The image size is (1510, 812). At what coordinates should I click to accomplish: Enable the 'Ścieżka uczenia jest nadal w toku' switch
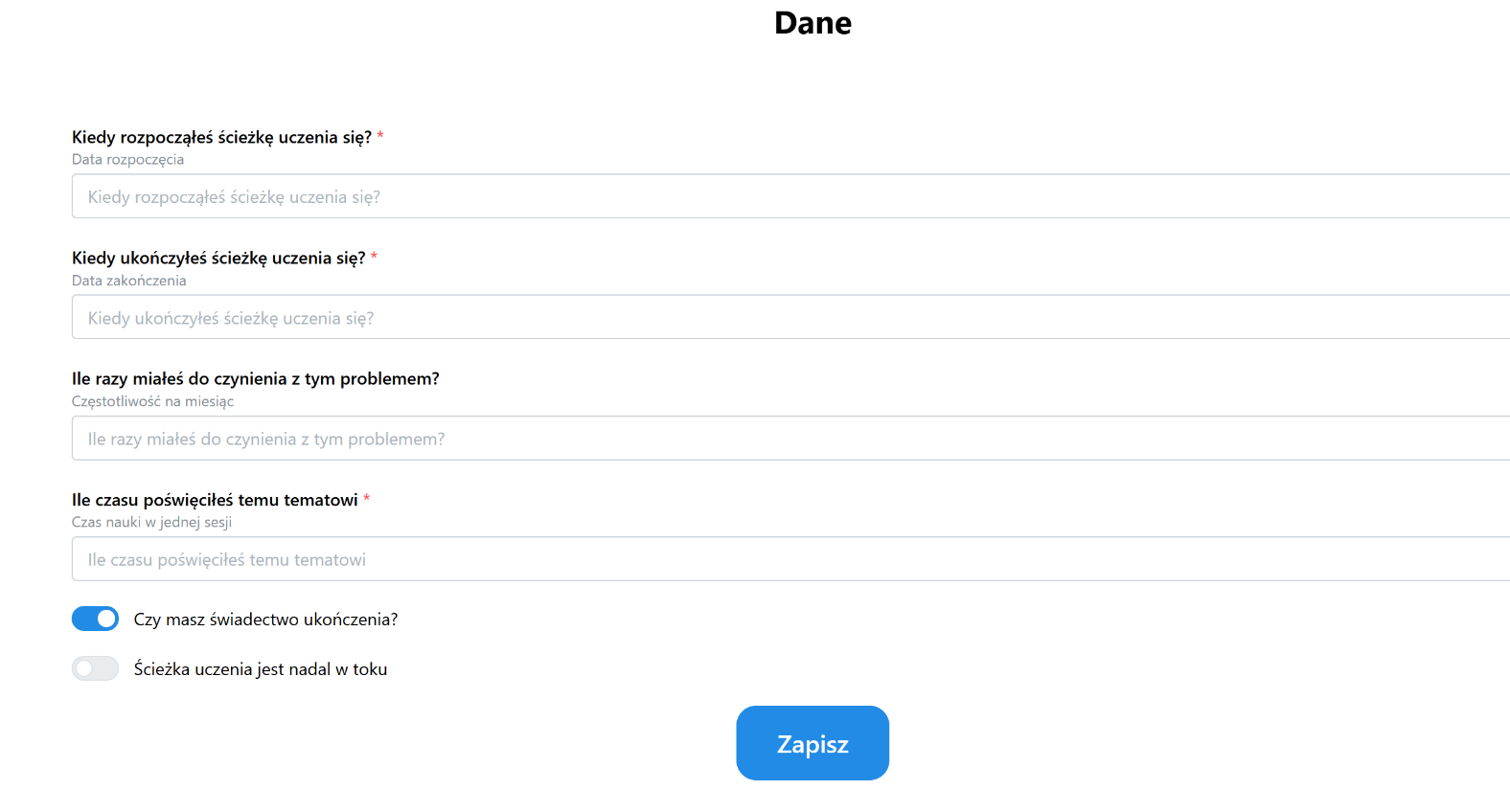(x=95, y=668)
